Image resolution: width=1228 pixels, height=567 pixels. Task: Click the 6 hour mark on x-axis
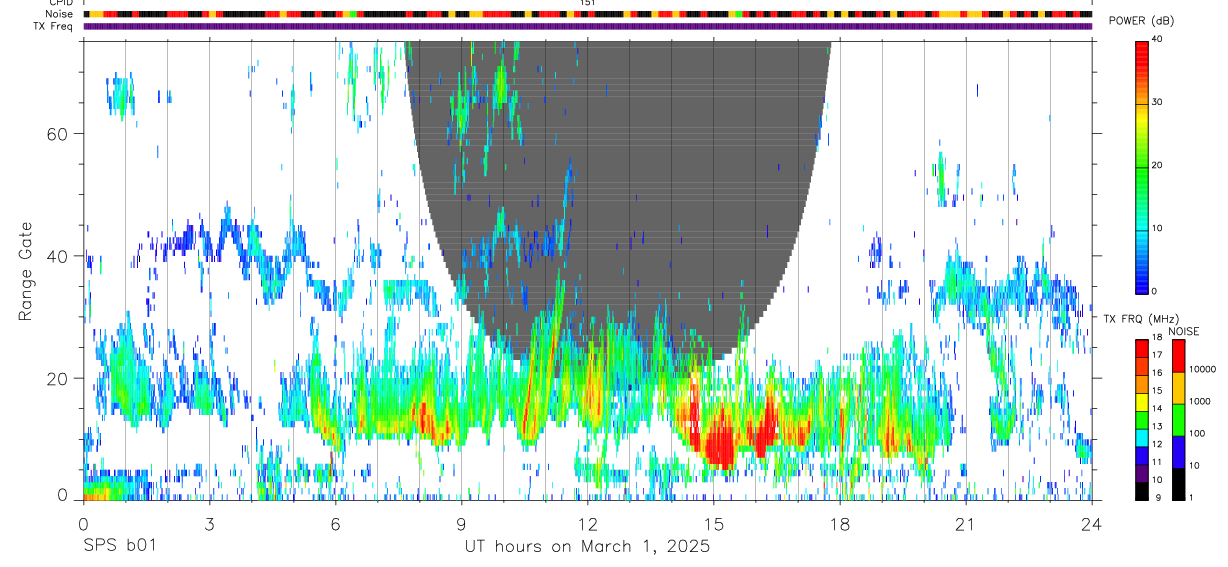pyautogui.click(x=335, y=524)
